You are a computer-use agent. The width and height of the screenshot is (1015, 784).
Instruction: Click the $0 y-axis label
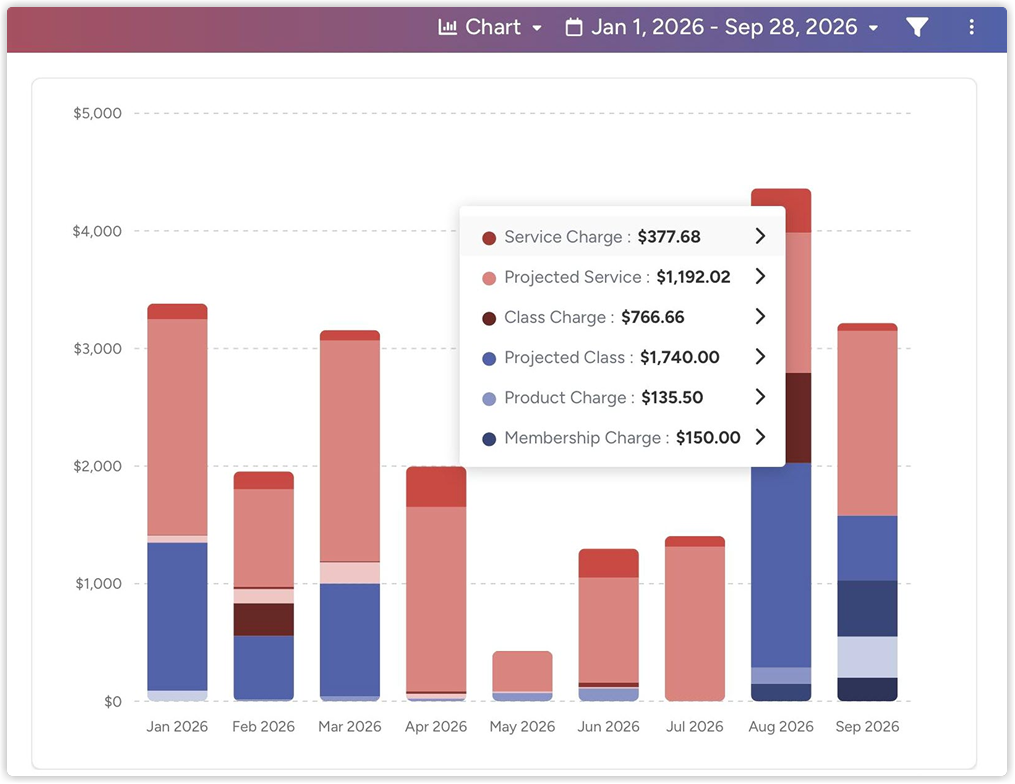coord(113,702)
